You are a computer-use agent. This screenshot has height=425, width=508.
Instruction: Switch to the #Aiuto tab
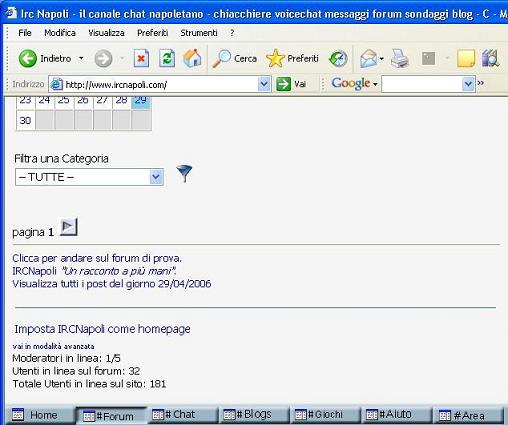[x=397, y=415]
